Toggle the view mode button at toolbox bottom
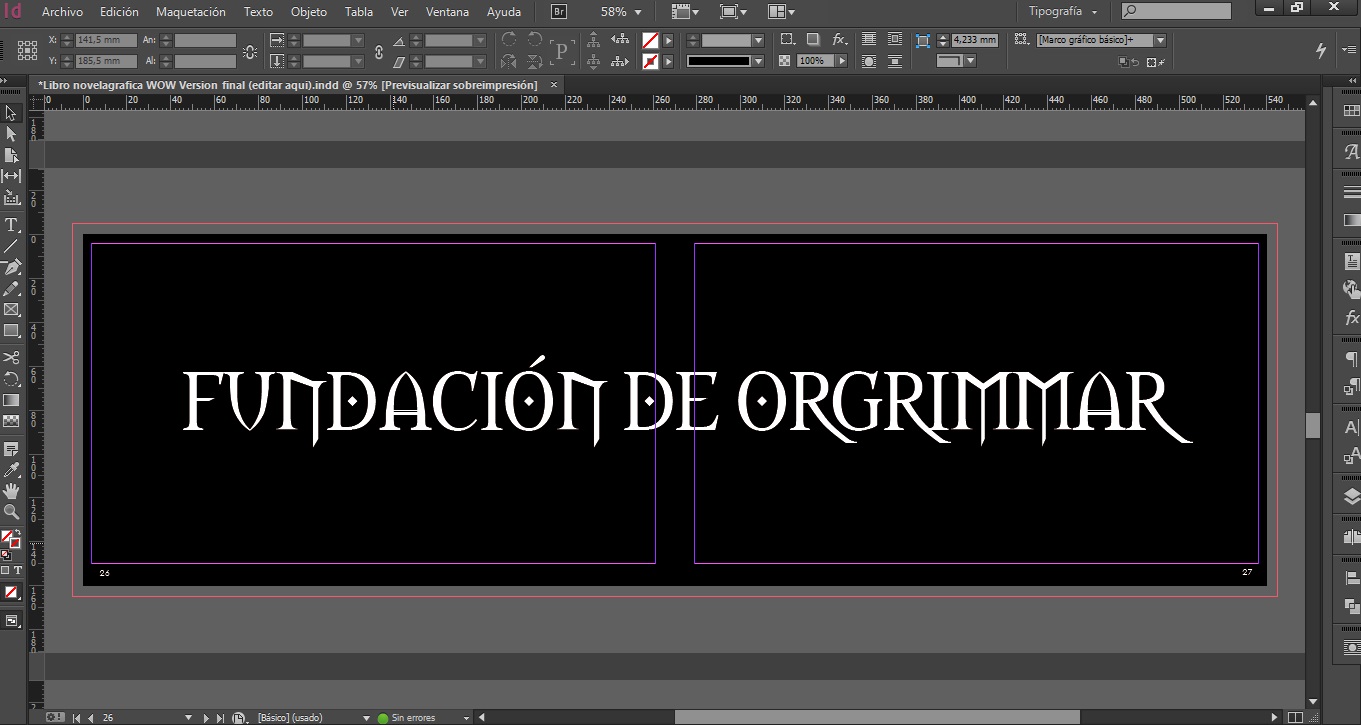Viewport: 1361px width, 725px height. click(x=12, y=621)
